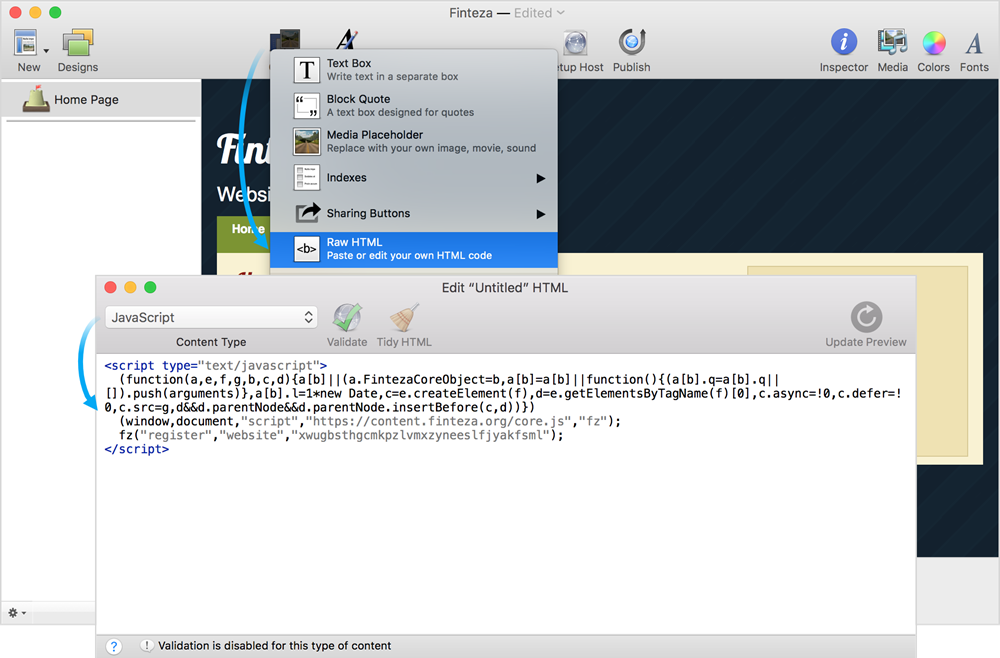Image resolution: width=1000 pixels, height=658 pixels.
Task: Open the JavaScript content type dropdown
Action: pyautogui.click(x=211, y=317)
